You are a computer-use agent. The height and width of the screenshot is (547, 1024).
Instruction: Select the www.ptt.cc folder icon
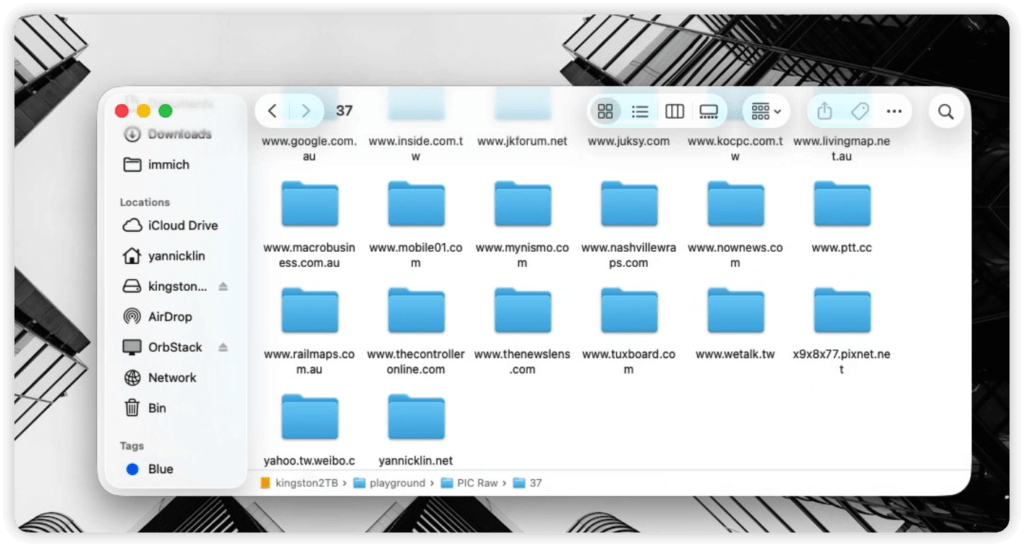coord(842,204)
